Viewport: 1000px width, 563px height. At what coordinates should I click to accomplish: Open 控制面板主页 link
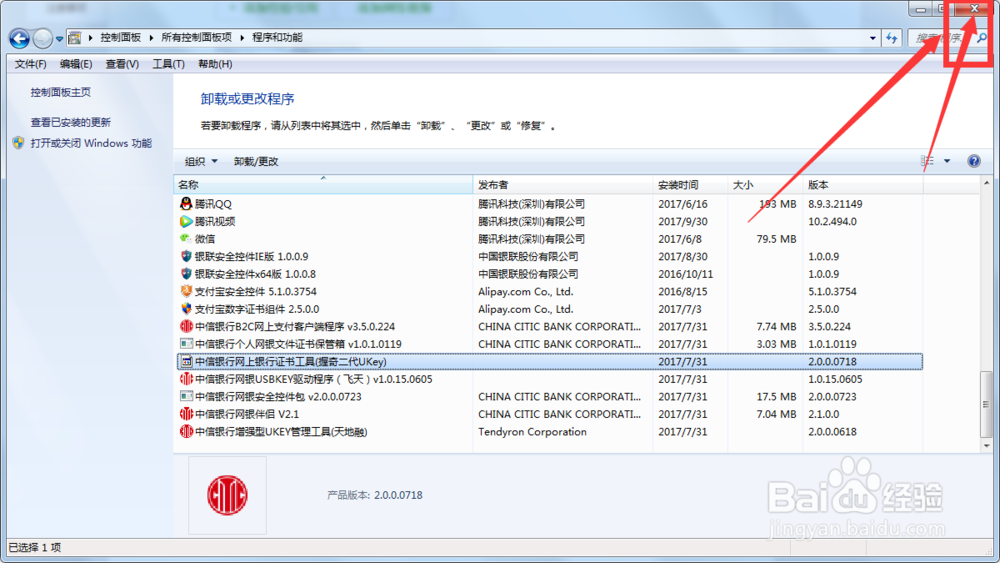coord(61,92)
